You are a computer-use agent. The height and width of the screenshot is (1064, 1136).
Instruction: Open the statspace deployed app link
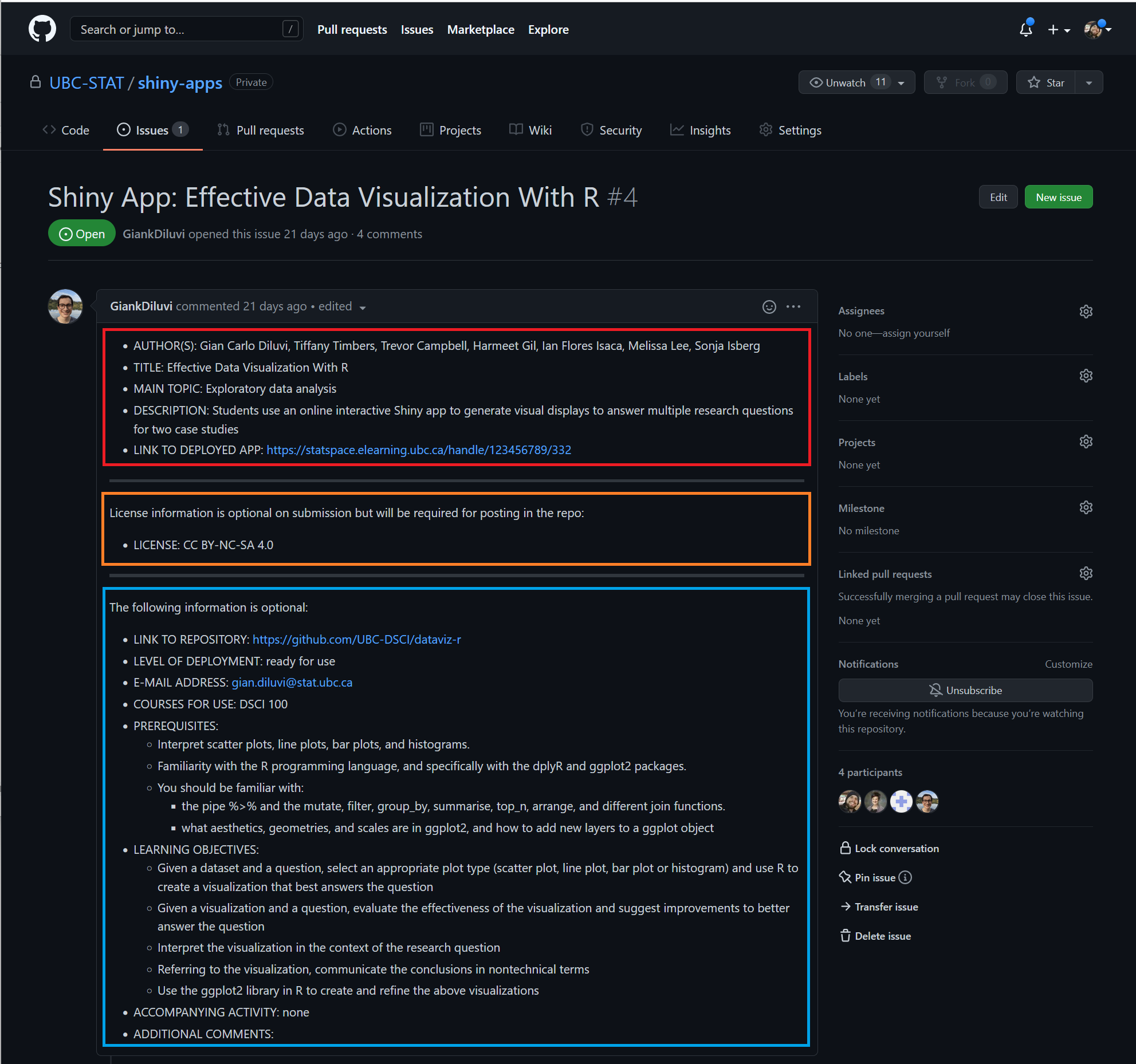click(419, 450)
